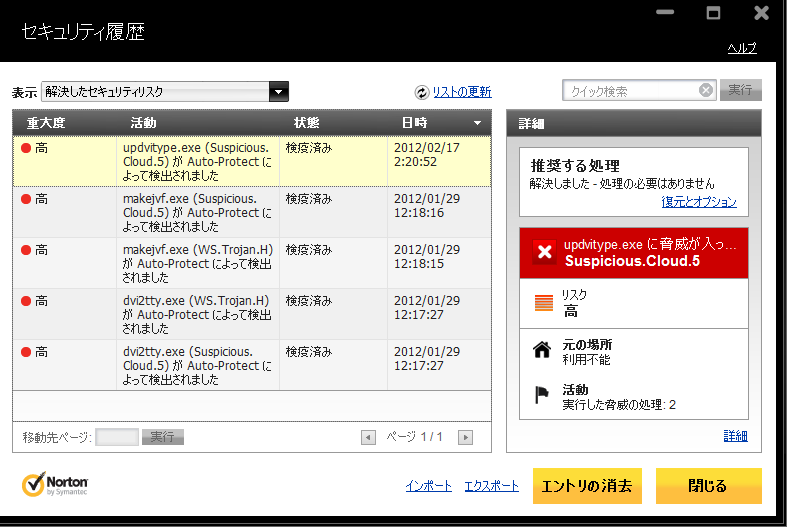Click the 実行 button beside quick search
Viewport: 787px width, 527px height.
[740, 90]
